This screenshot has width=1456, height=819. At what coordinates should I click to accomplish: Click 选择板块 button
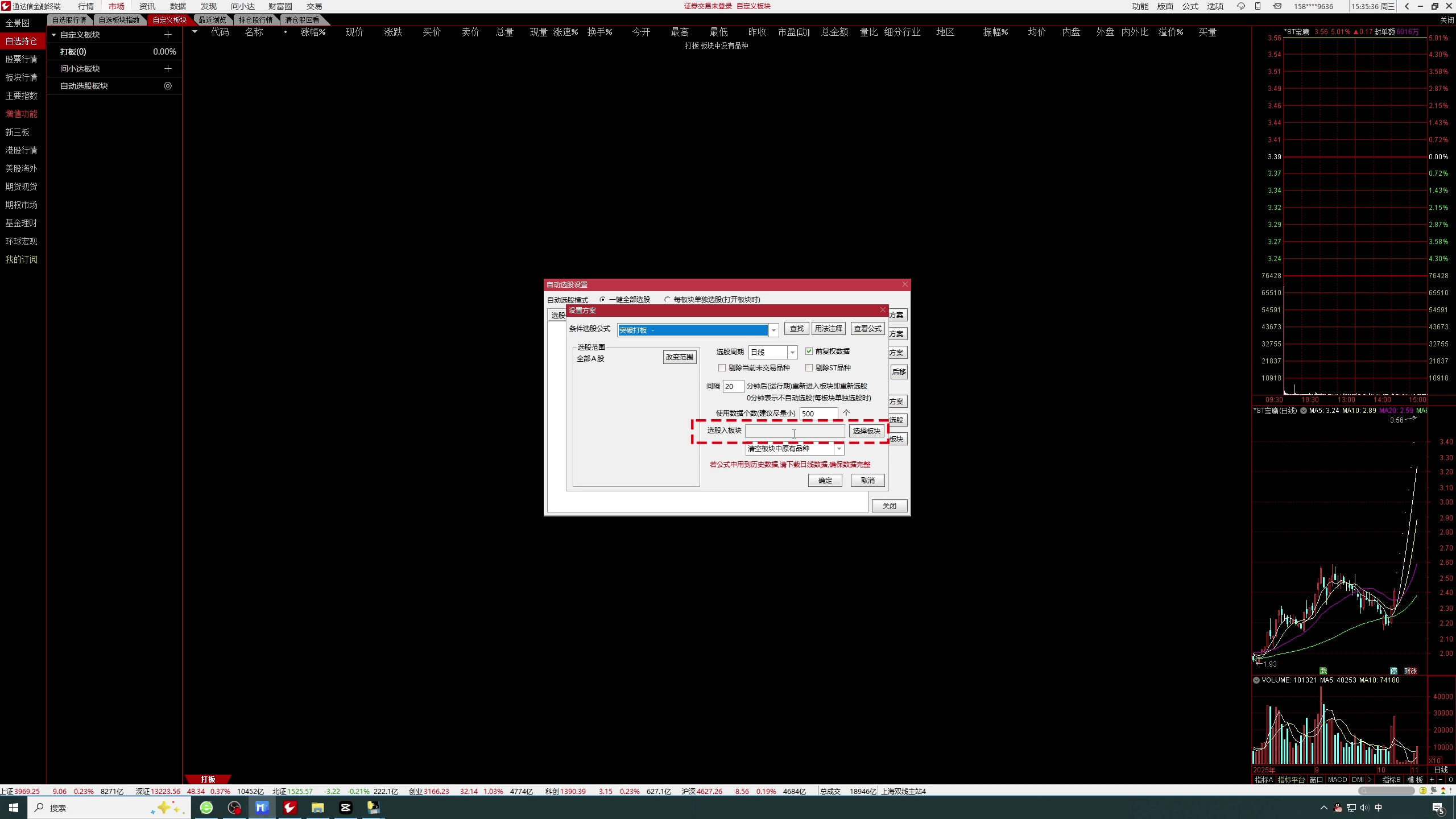866,431
